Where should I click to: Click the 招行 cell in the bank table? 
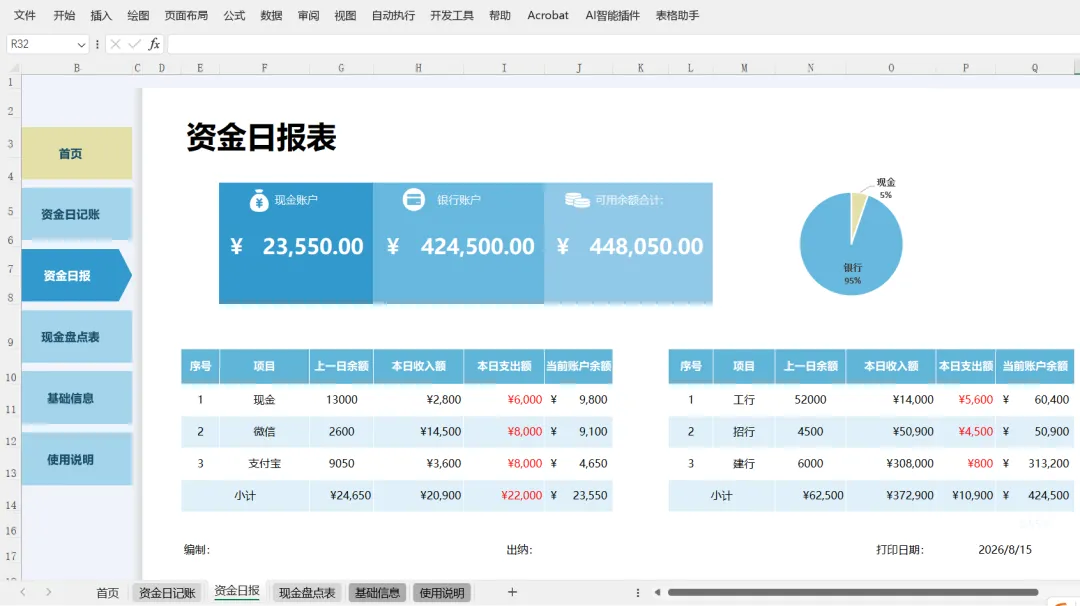click(744, 432)
